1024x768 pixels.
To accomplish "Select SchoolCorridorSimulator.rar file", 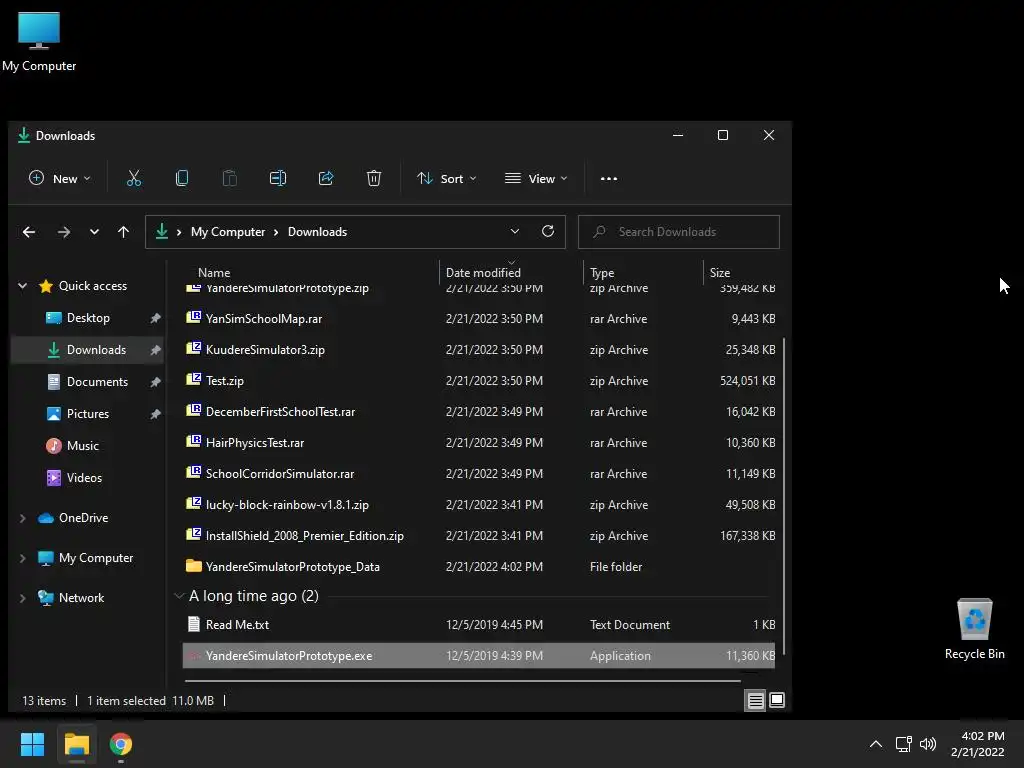I will (479, 474).
